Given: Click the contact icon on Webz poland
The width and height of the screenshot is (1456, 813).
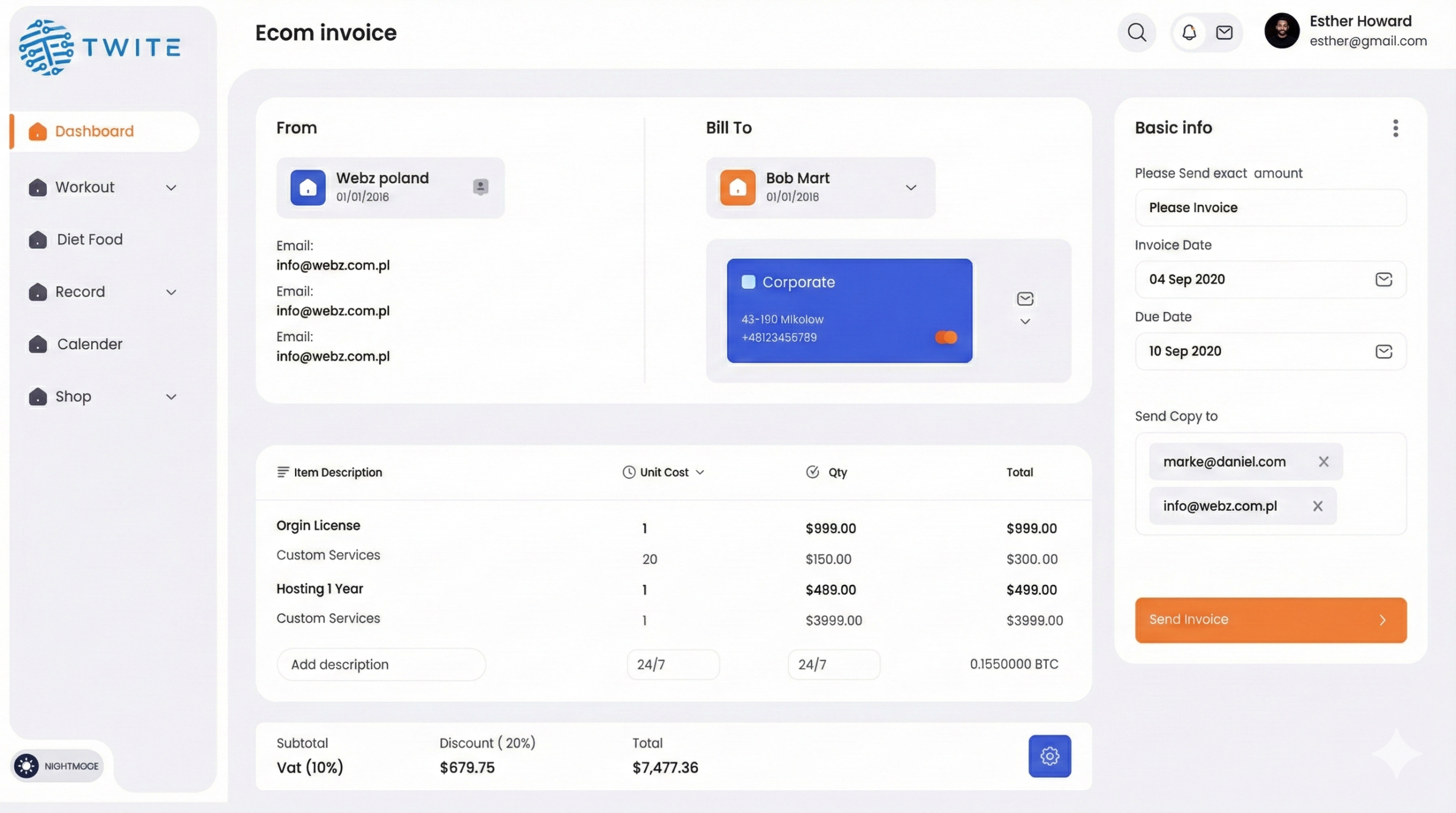Looking at the screenshot, I should 480,187.
